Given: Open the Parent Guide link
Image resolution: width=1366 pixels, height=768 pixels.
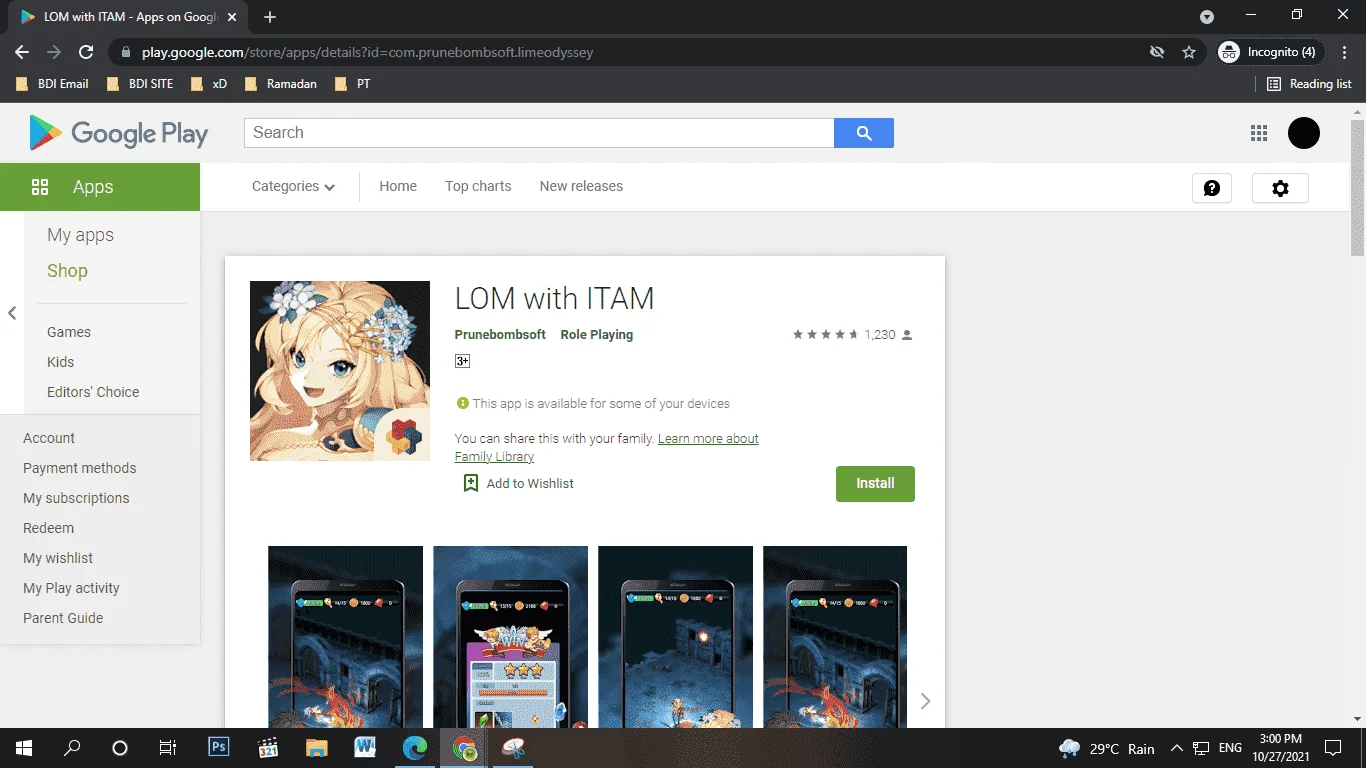Looking at the screenshot, I should pyautogui.click(x=63, y=618).
